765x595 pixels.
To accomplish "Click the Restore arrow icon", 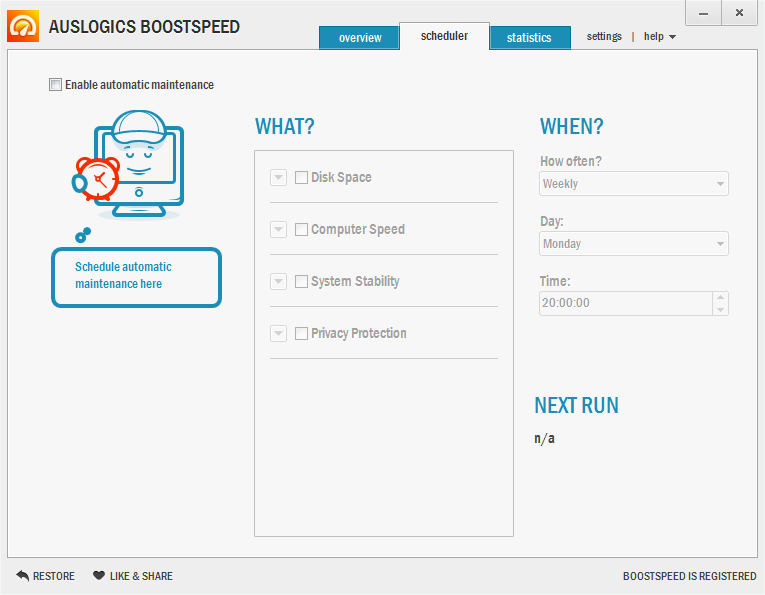I will pyautogui.click(x=22, y=575).
